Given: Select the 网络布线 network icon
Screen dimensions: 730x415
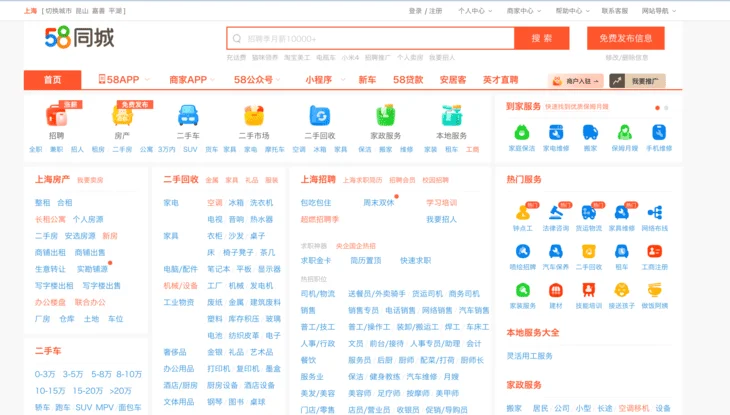Looking at the screenshot, I should tap(655, 213).
